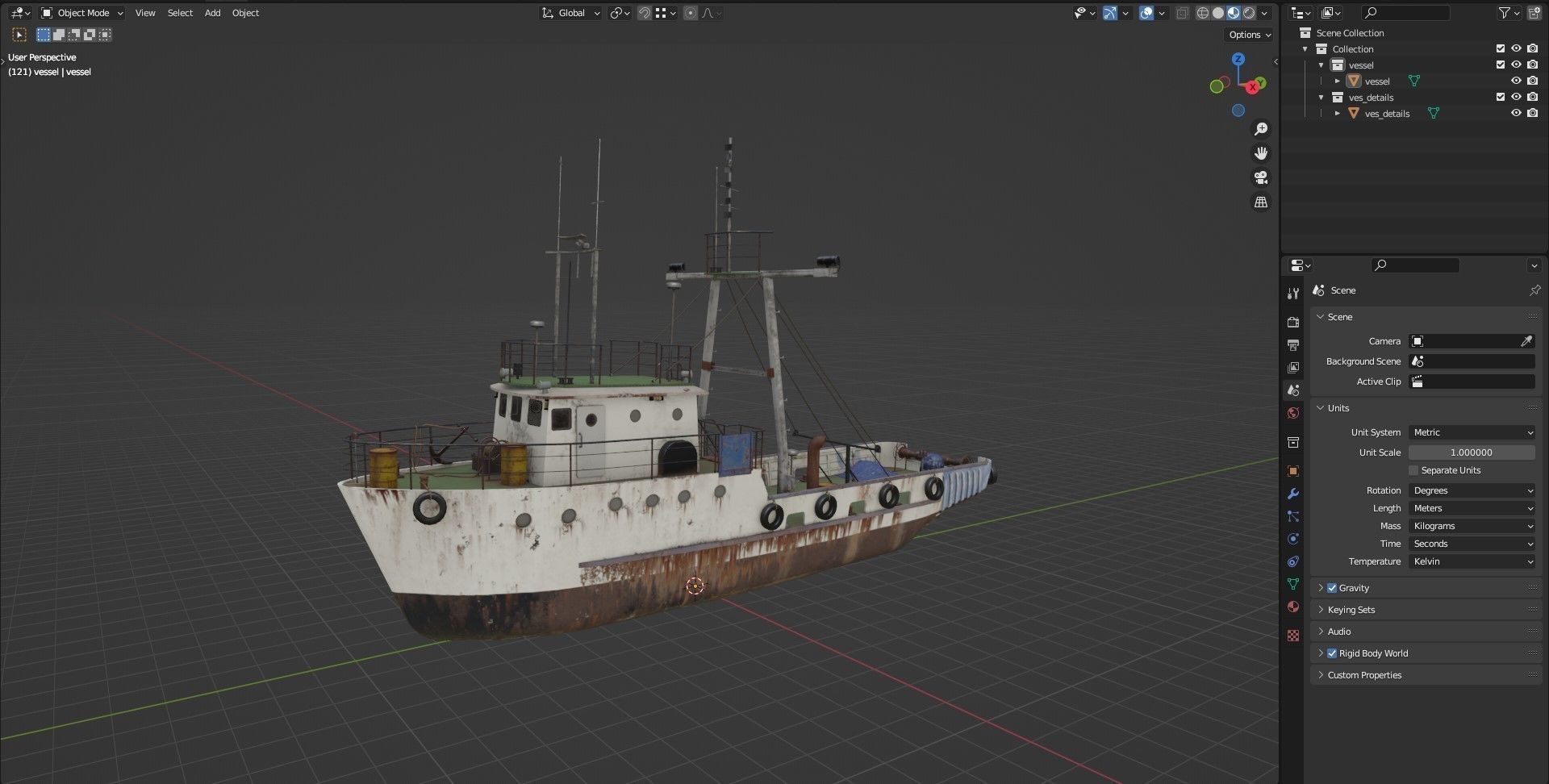Toggle X-ray display mode
1549x784 pixels.
[x=1182, y=13]
